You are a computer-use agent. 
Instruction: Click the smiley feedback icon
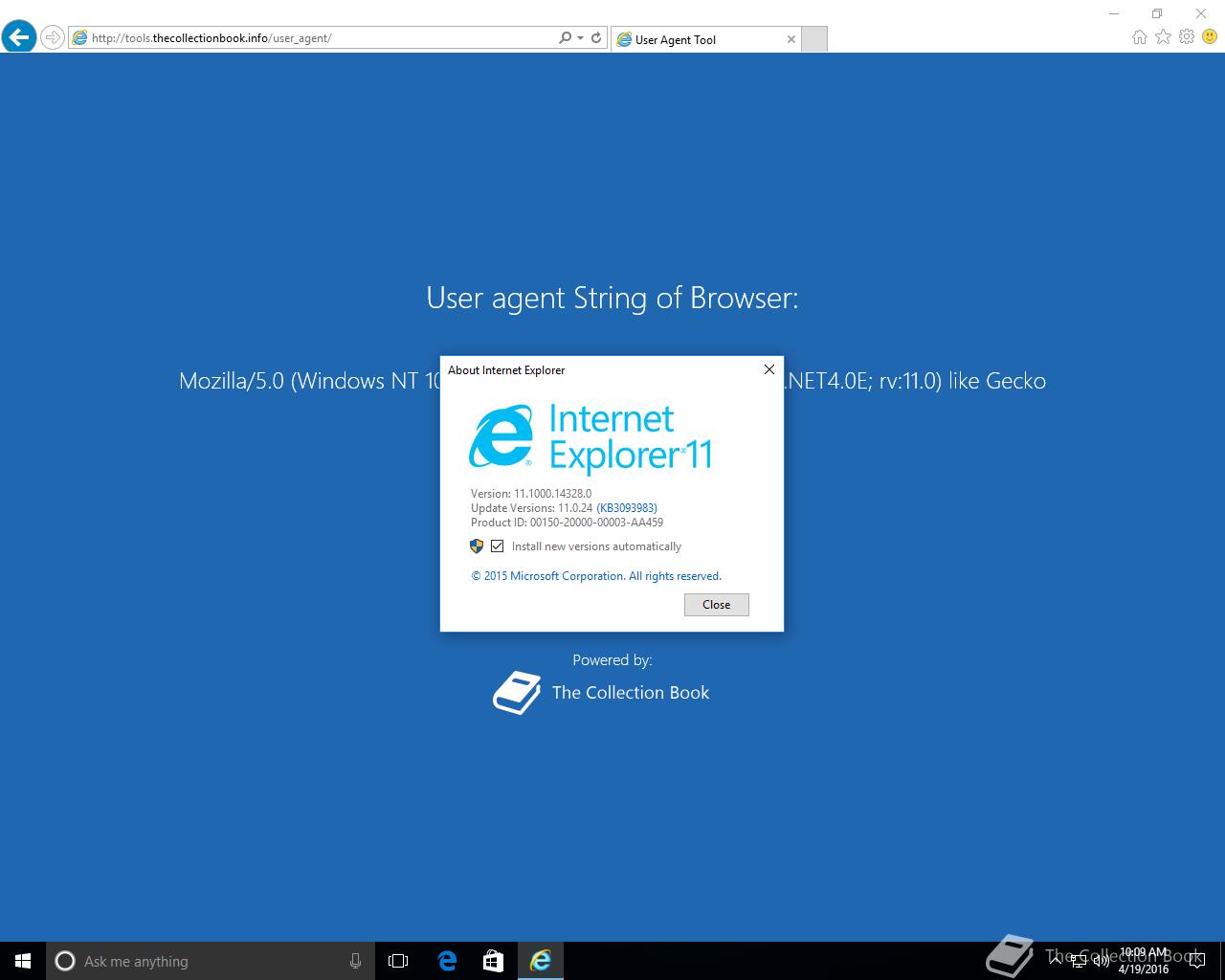[x=1210, y=36]
